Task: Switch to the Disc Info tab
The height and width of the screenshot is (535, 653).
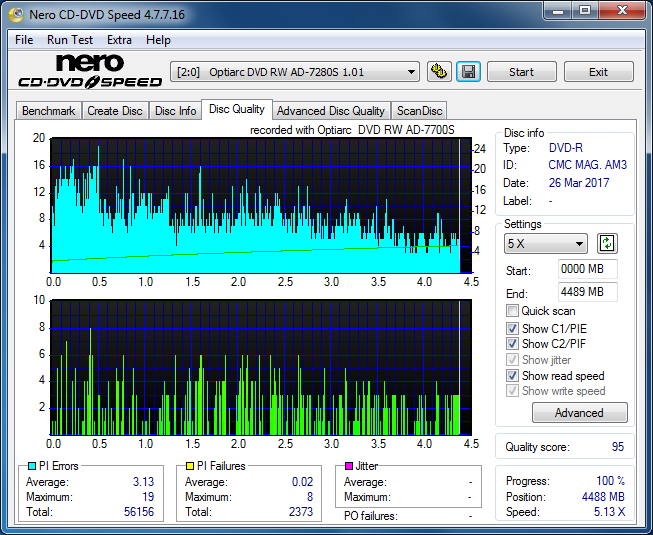Action: (175, 111)
